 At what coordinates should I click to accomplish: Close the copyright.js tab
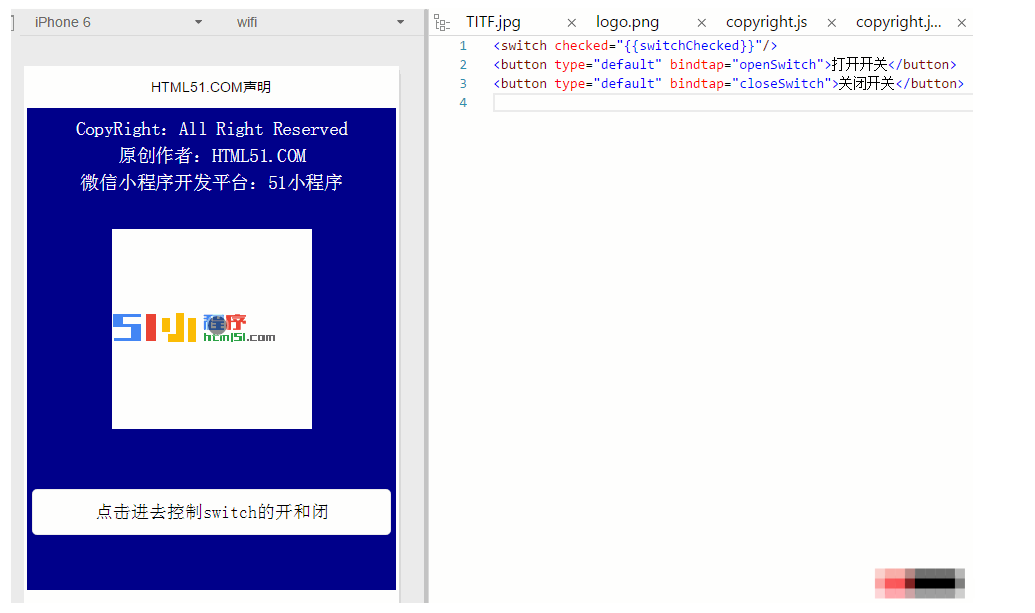point(832,23)
